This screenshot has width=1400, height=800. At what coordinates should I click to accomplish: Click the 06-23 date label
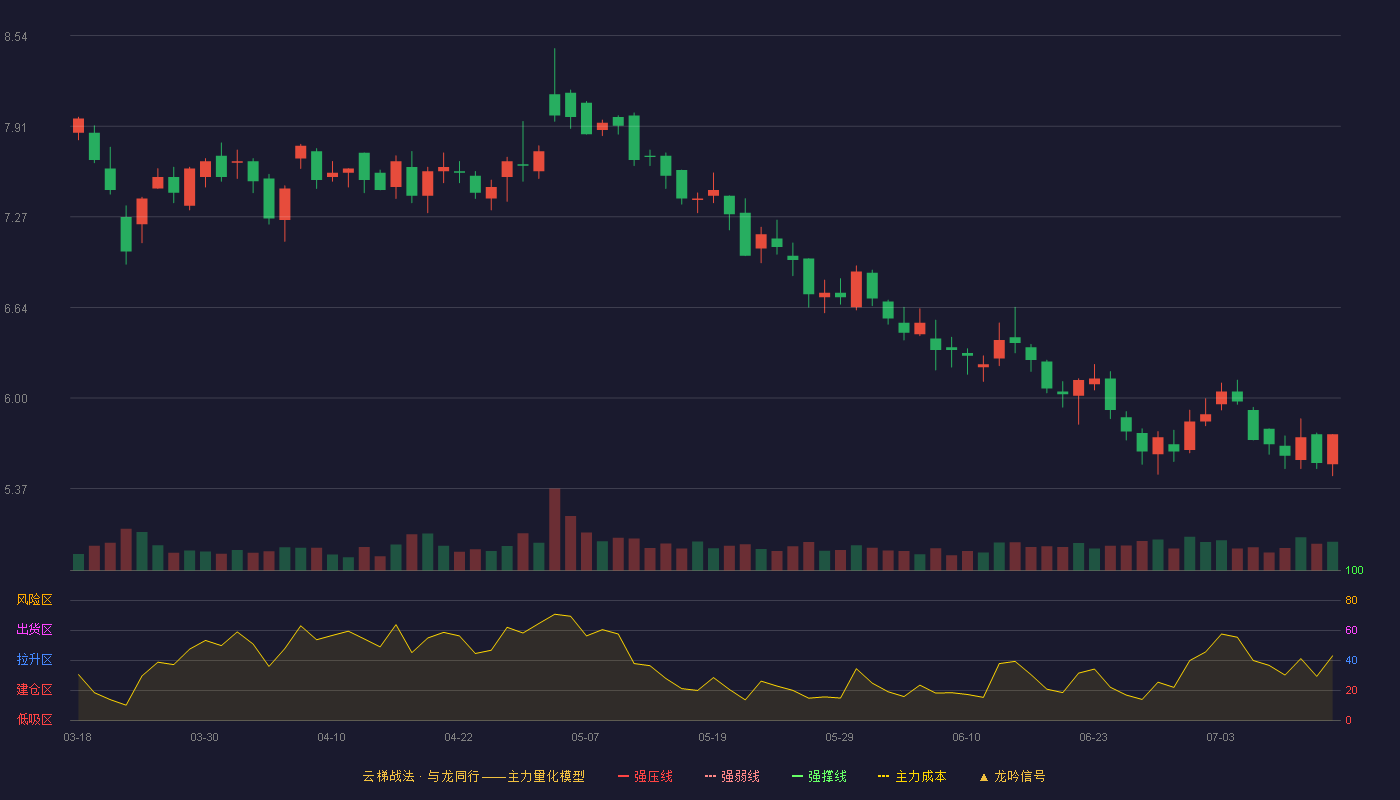[x=1093, y=737]
